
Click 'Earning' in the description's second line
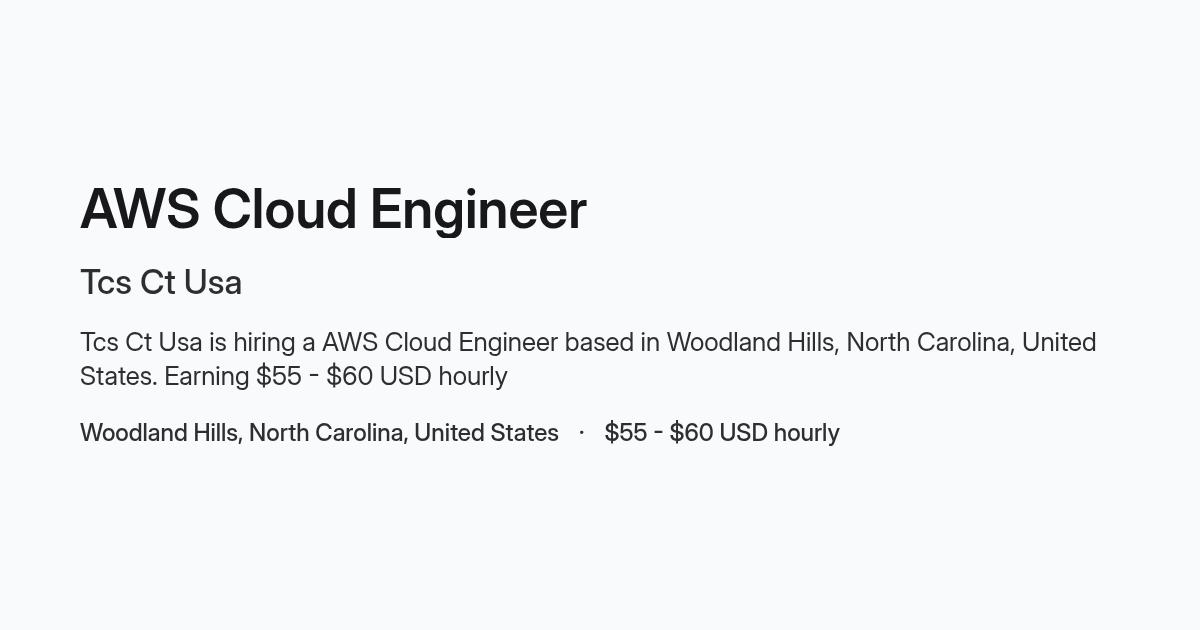click(x=207, y=377)
